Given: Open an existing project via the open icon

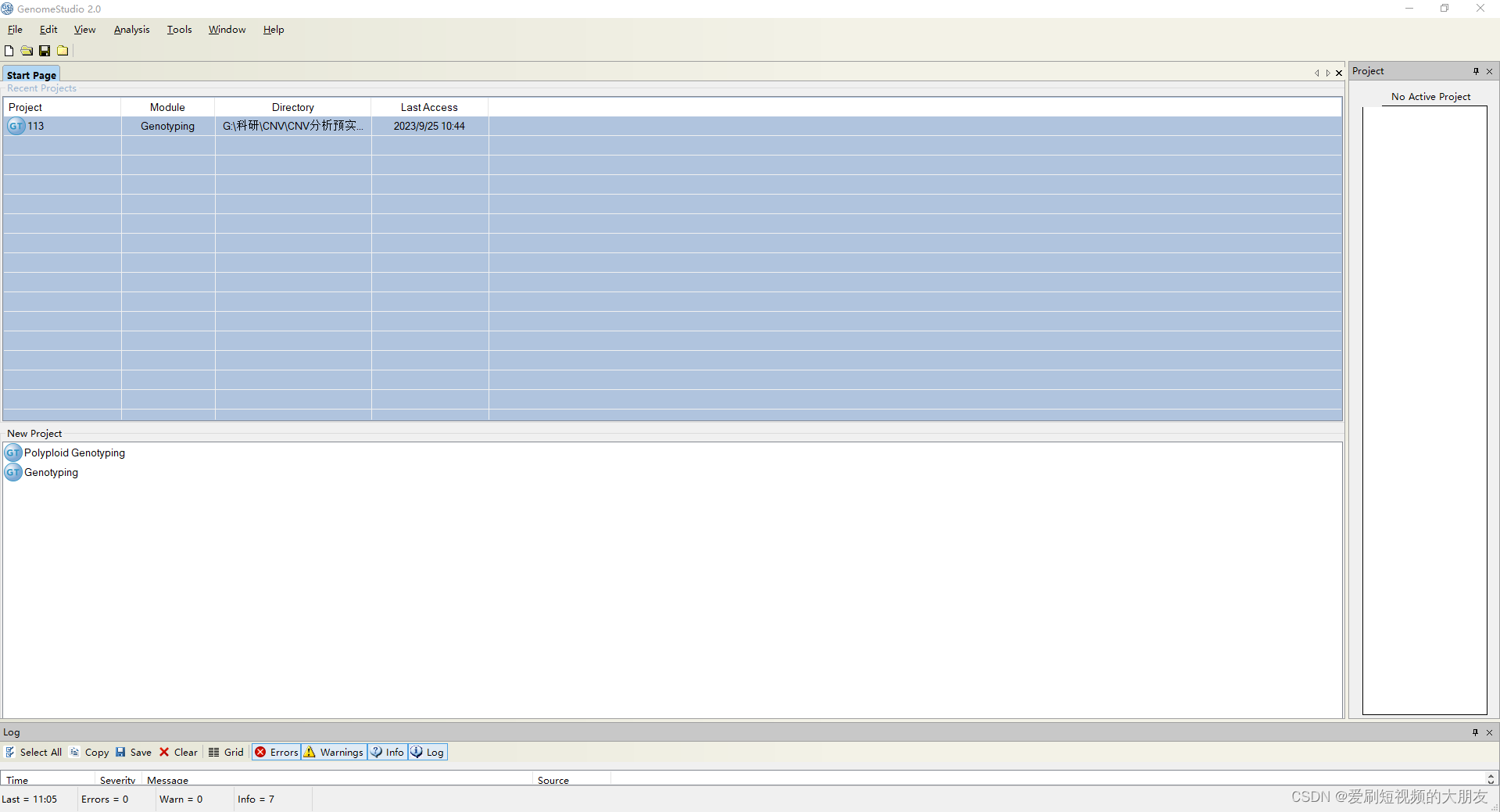Looking at the screenshot, I should click(26, 50).
